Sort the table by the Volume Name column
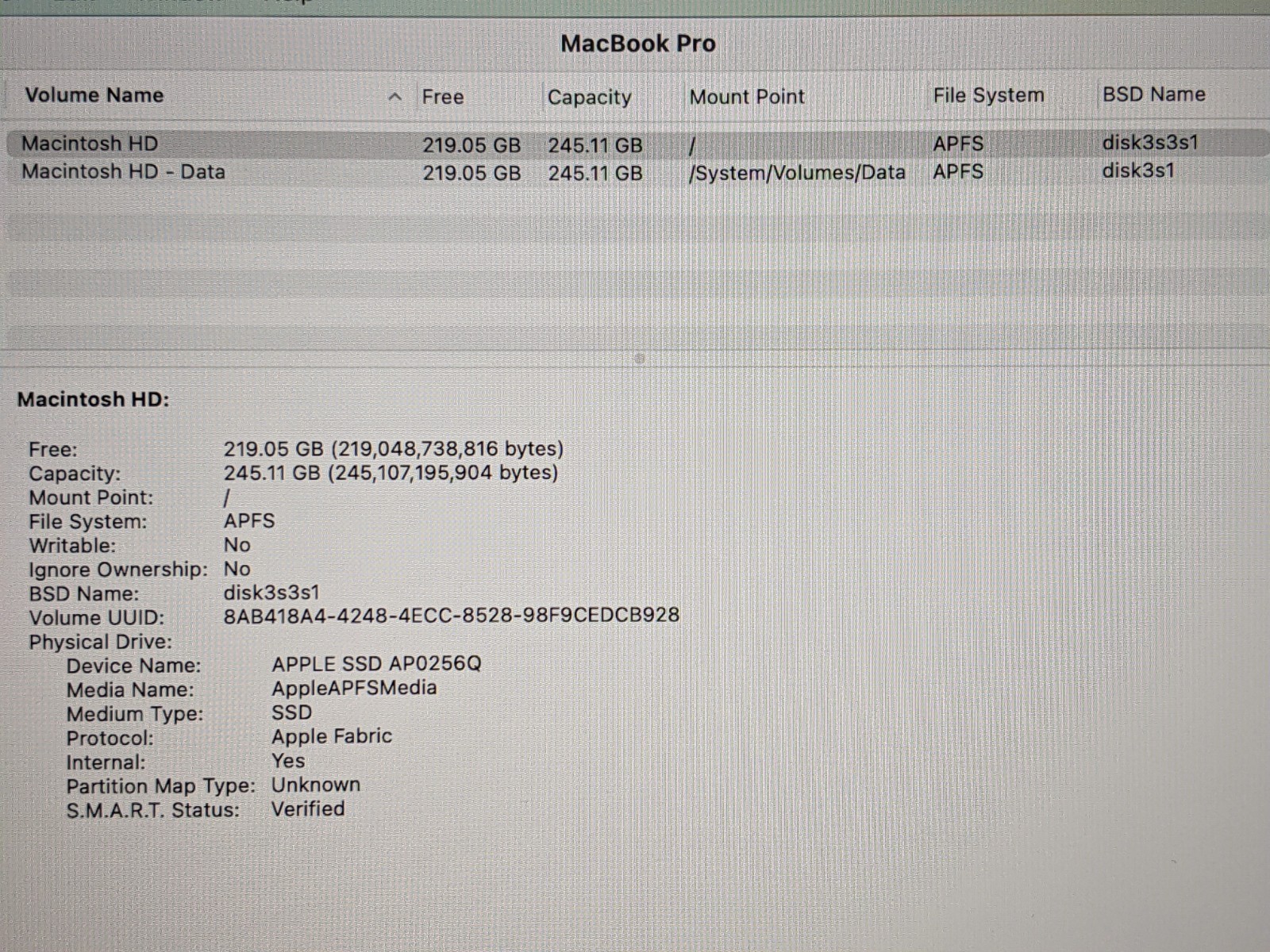 94,95
